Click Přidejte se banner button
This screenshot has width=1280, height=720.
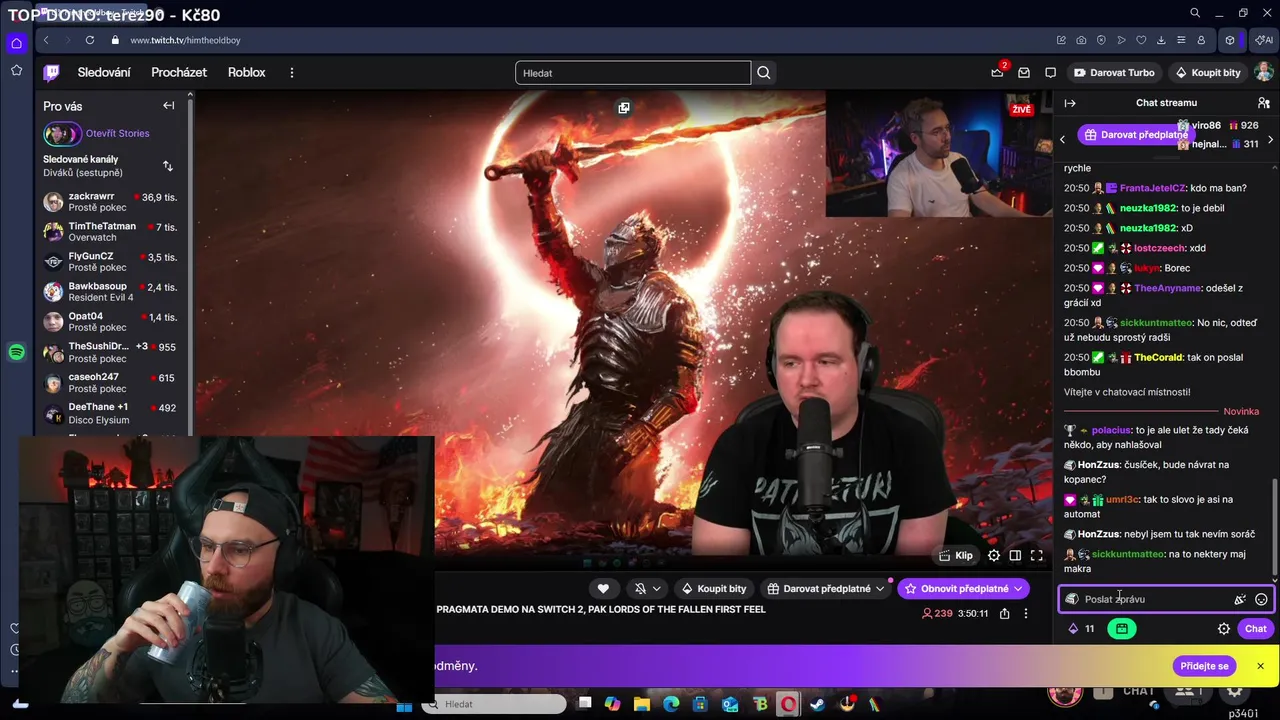coord(1204,666)
